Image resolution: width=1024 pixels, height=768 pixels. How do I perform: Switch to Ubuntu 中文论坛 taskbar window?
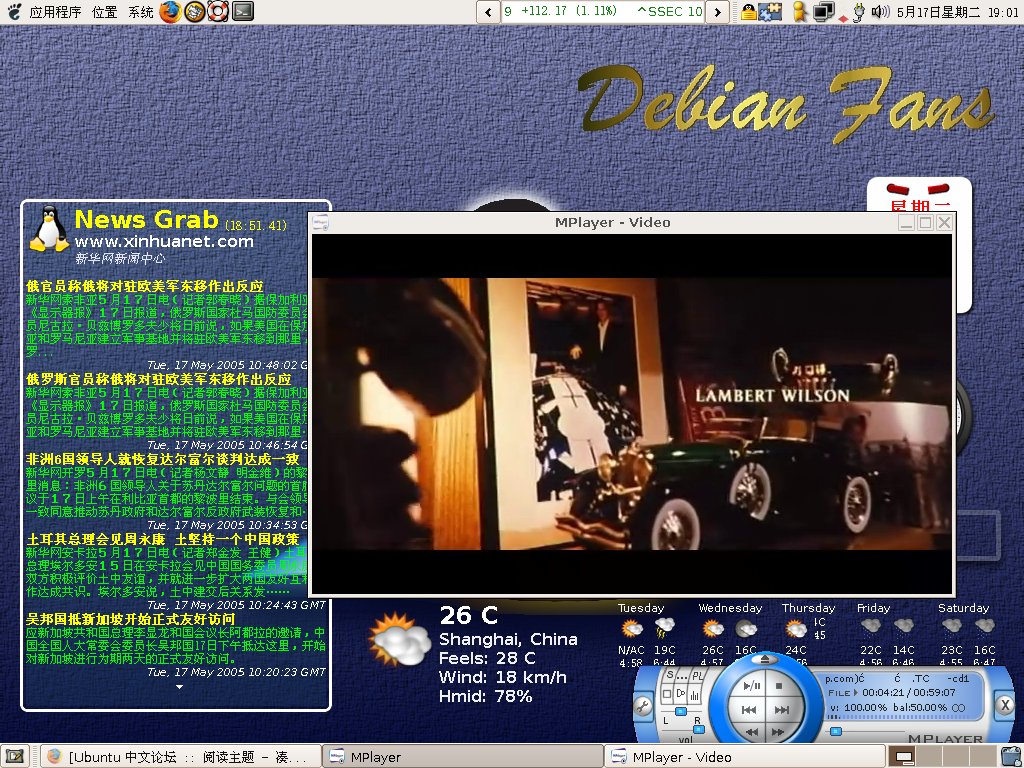coord(180,756)
